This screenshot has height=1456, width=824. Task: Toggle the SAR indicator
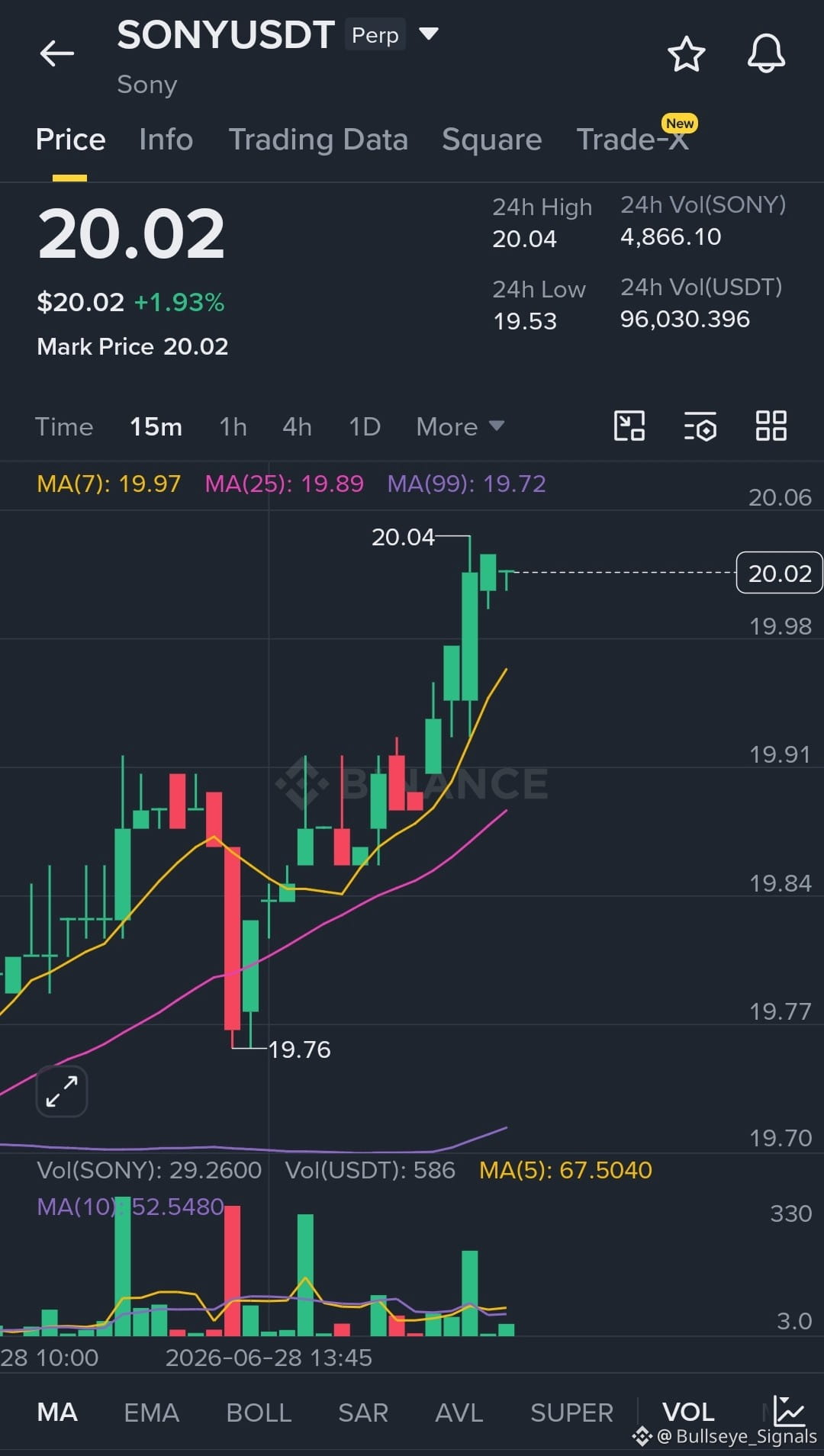pyautogui.click(x=363, y=1413)
